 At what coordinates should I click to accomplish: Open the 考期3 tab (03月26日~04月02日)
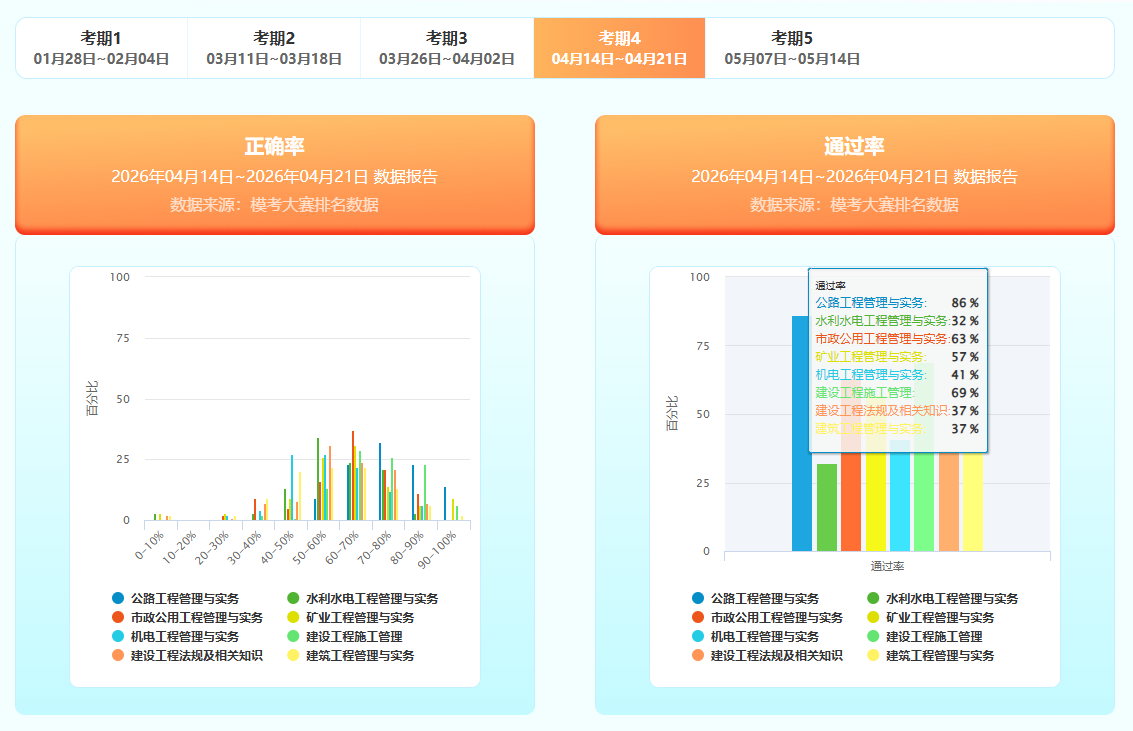[x=446, y=48]
